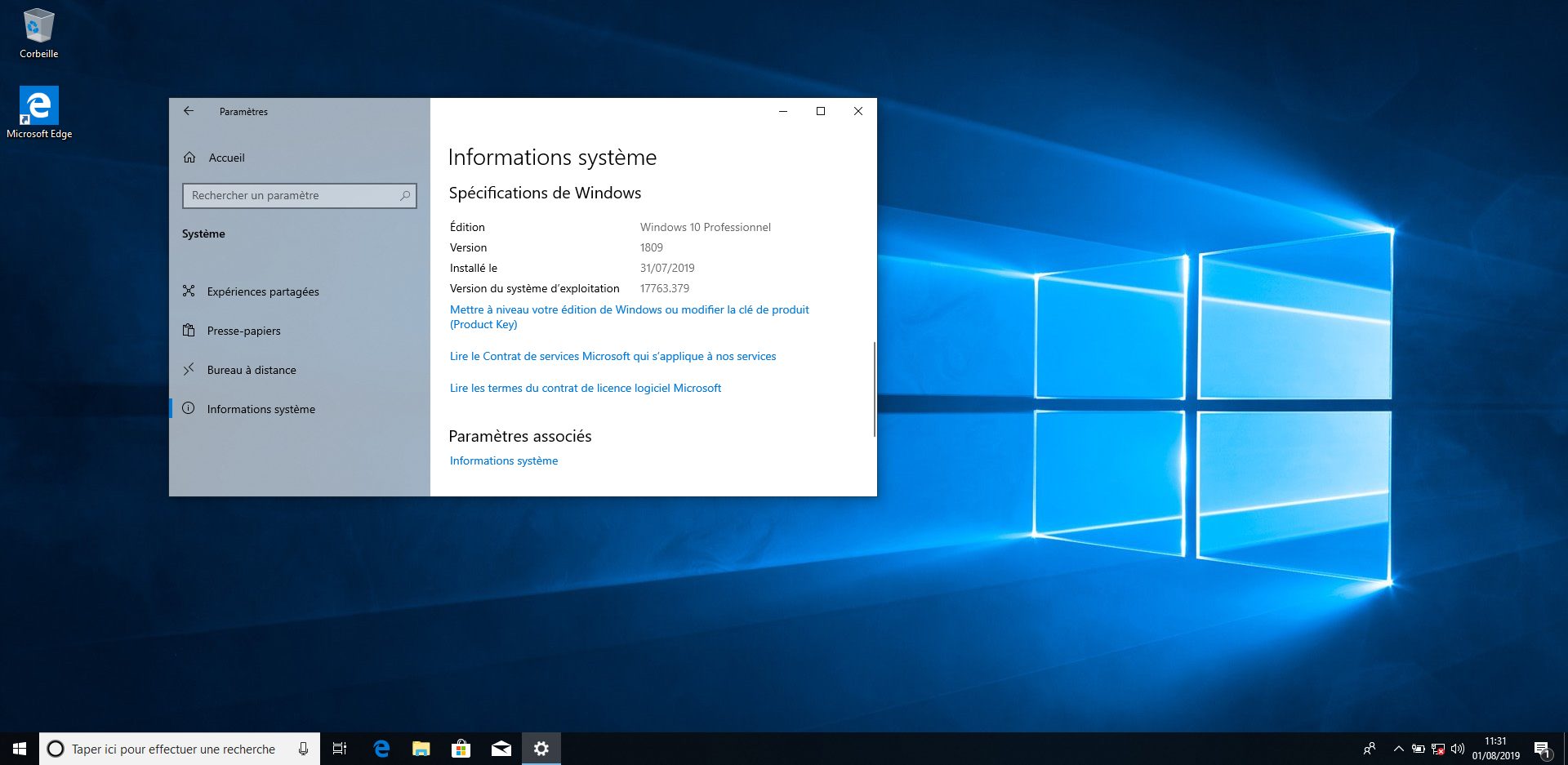The height and width of the screenshot is (765, 1568).
Task: Click the upgrade Windows edition product key link
Action: click(630, 317)
